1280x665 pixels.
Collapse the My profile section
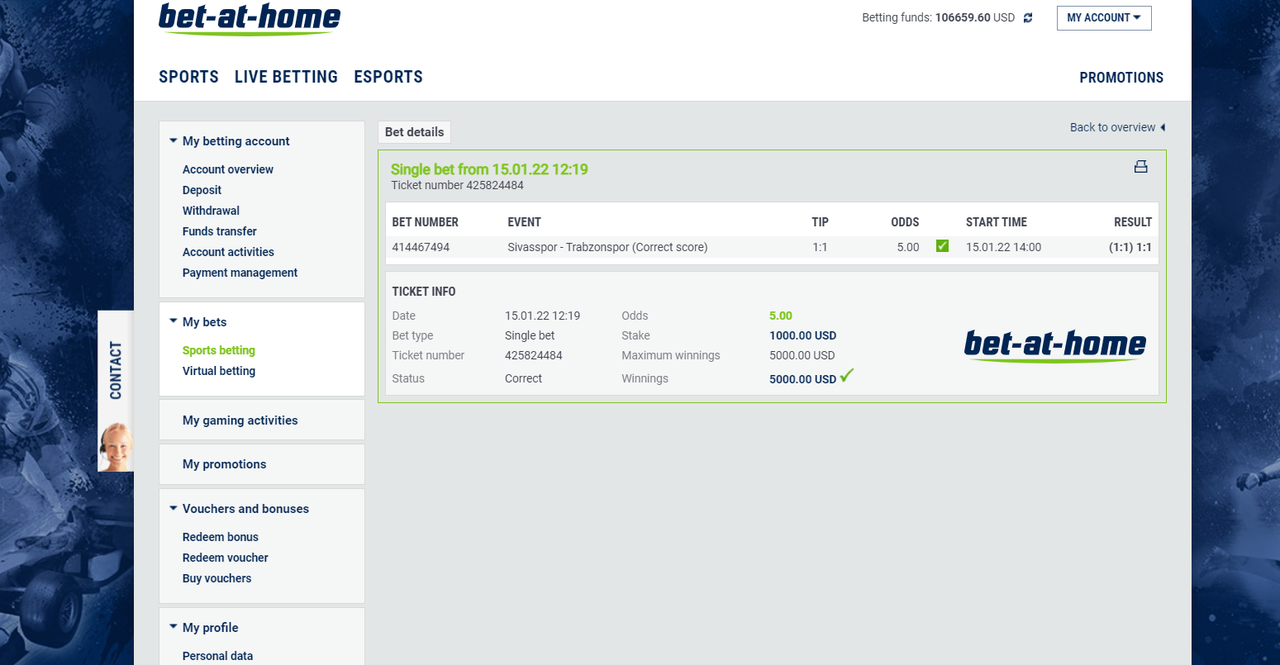click(x=173, y=628)
